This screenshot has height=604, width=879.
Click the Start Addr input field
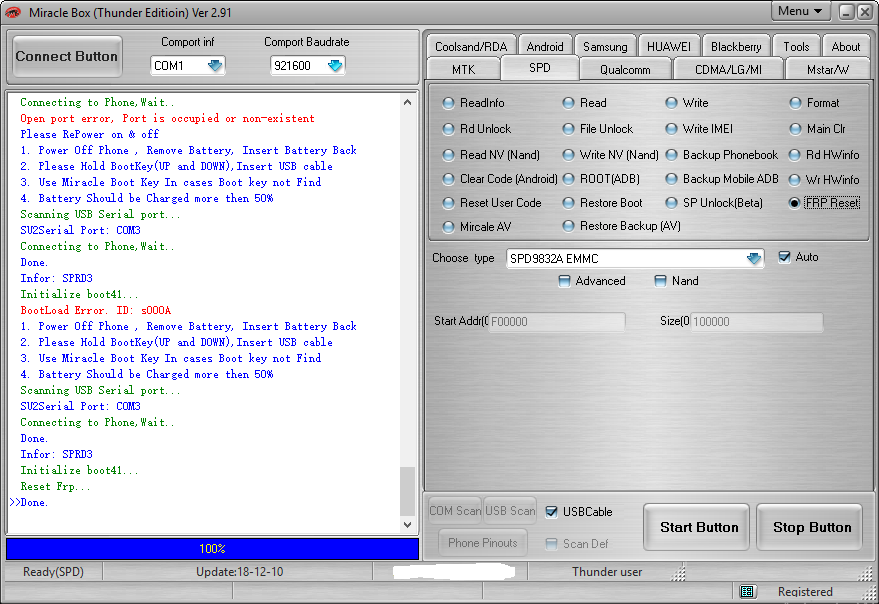(x=557, y=321)
